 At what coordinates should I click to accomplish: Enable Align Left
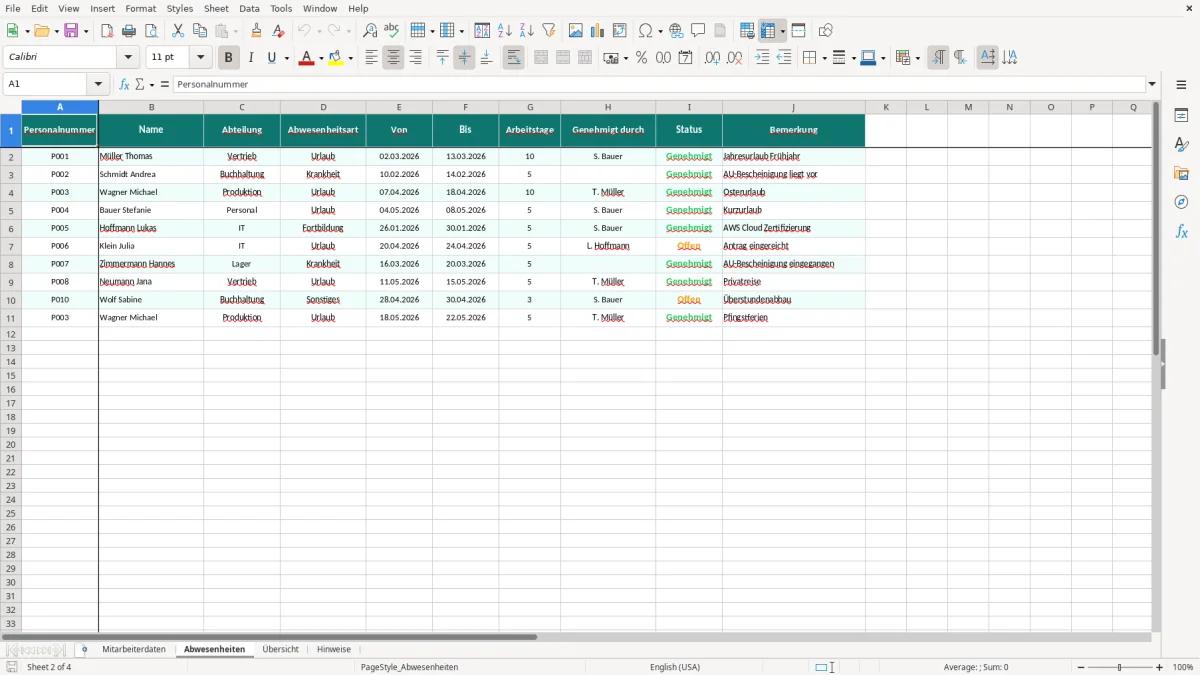(x=371, y=58)
